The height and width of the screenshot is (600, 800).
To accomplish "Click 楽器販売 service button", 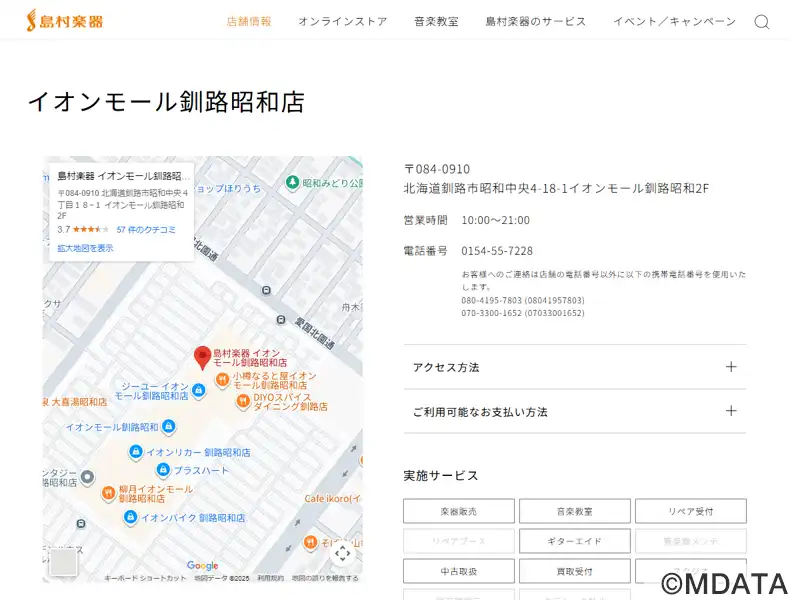I will point(459,511).
